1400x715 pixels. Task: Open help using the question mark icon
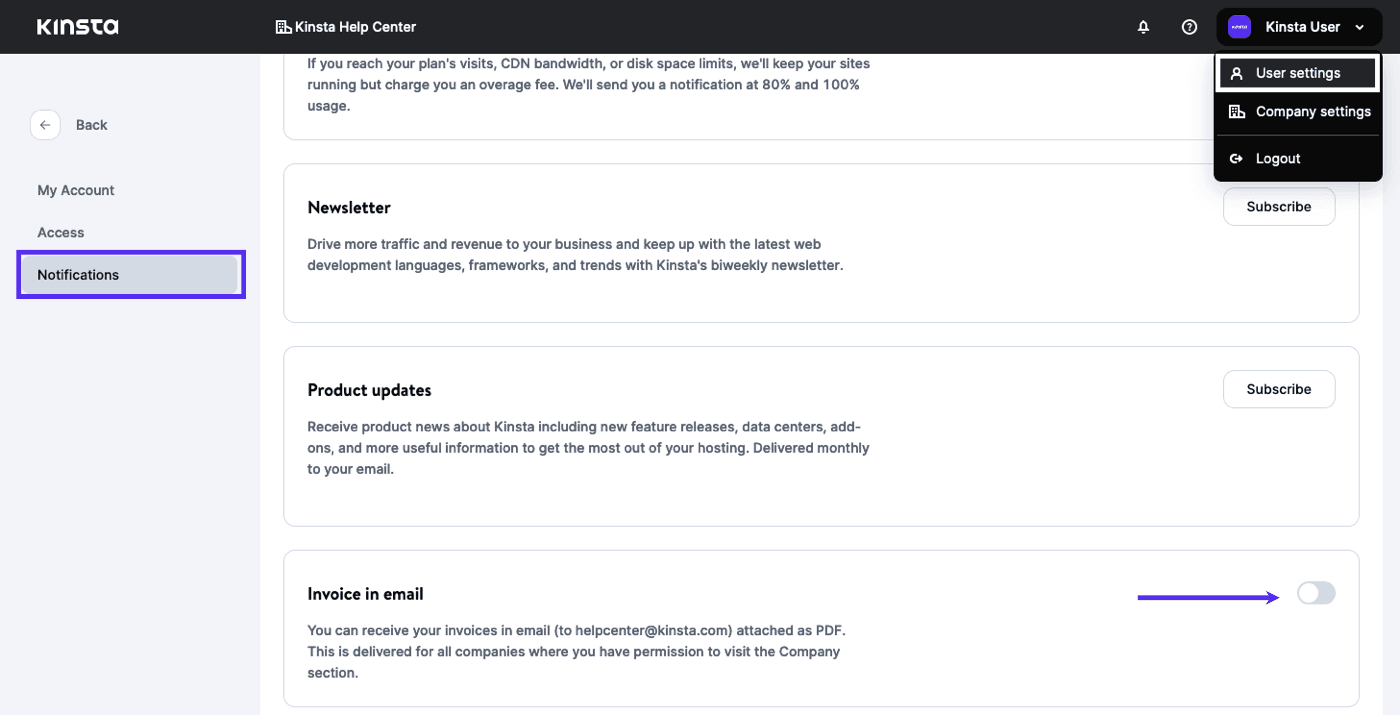coord(1189,27)
